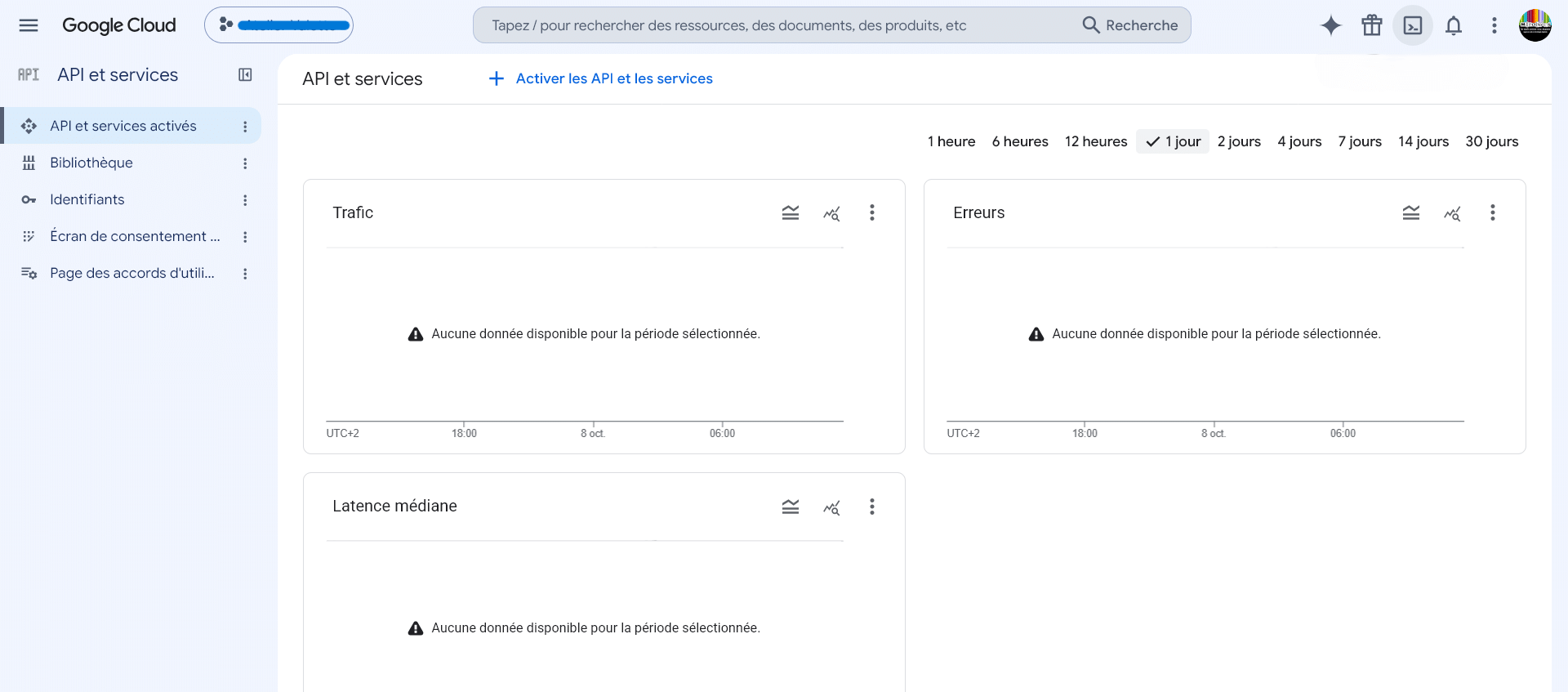Select the 4 jours time range

(x=1299, y=141)
